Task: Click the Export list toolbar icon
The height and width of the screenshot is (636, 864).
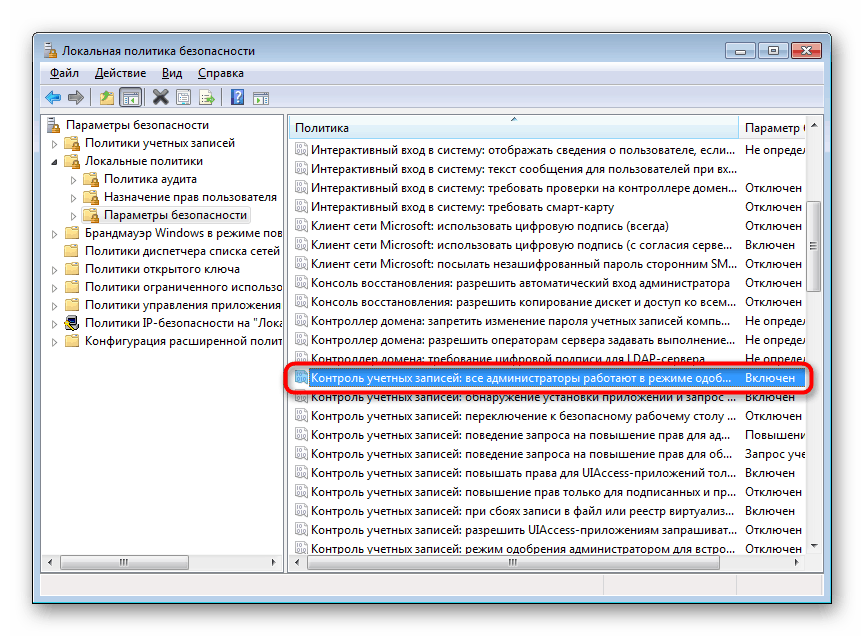Action: (207, 97)
